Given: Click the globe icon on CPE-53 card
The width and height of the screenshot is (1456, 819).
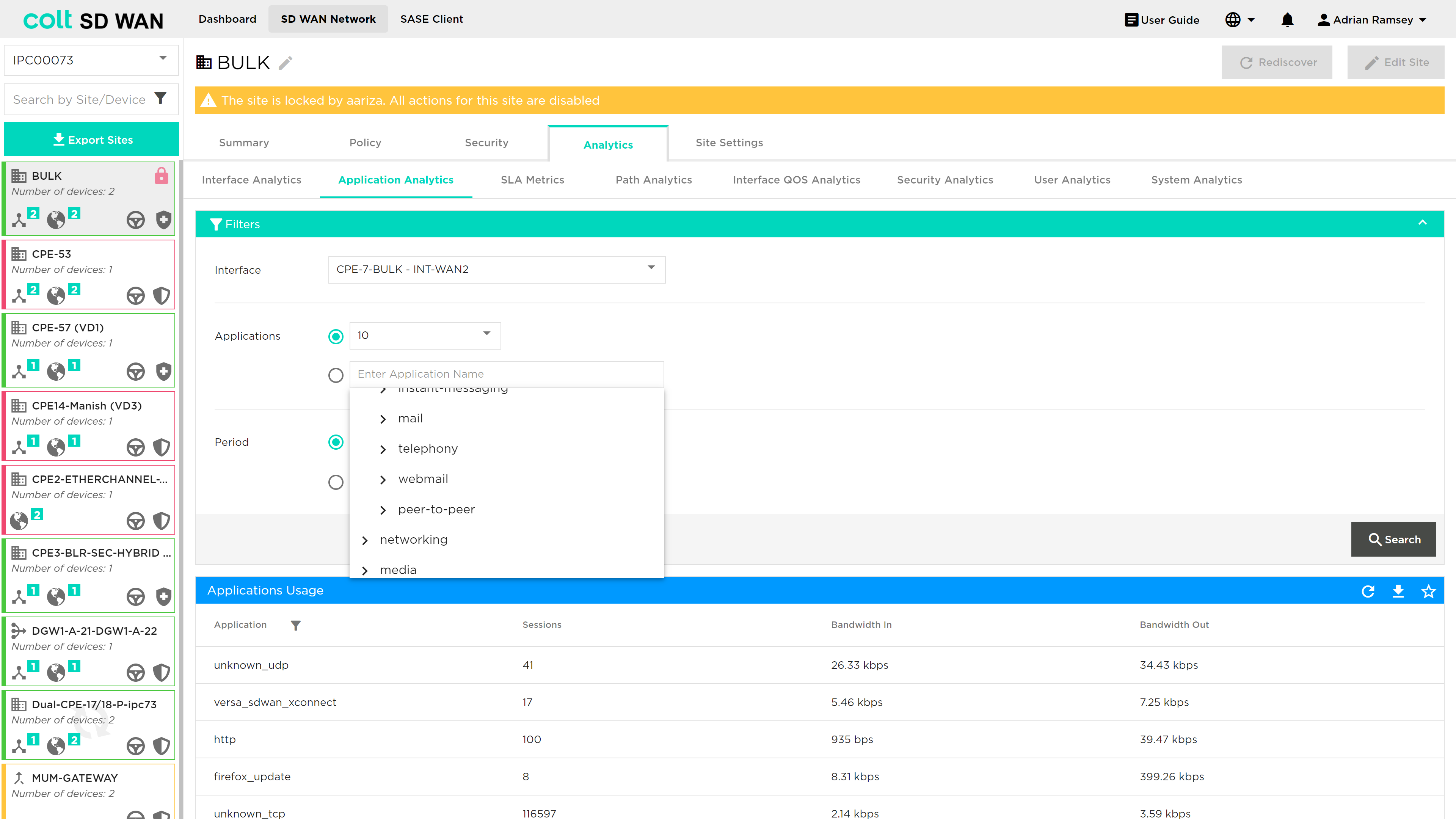Looking at the screenshot, I should pyautogui.click(x=56, y=296).
